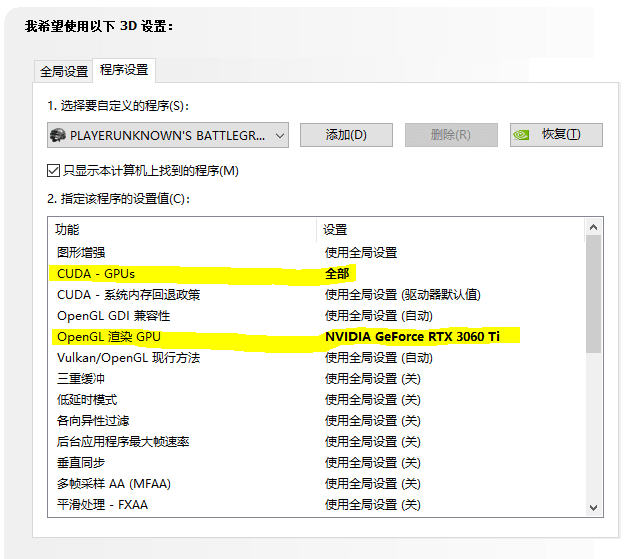The height and width of the screenshot is (559, 637).
Task: Click the NVIDIA logo on the 恢复 button
Action: (x=522, y=135)
